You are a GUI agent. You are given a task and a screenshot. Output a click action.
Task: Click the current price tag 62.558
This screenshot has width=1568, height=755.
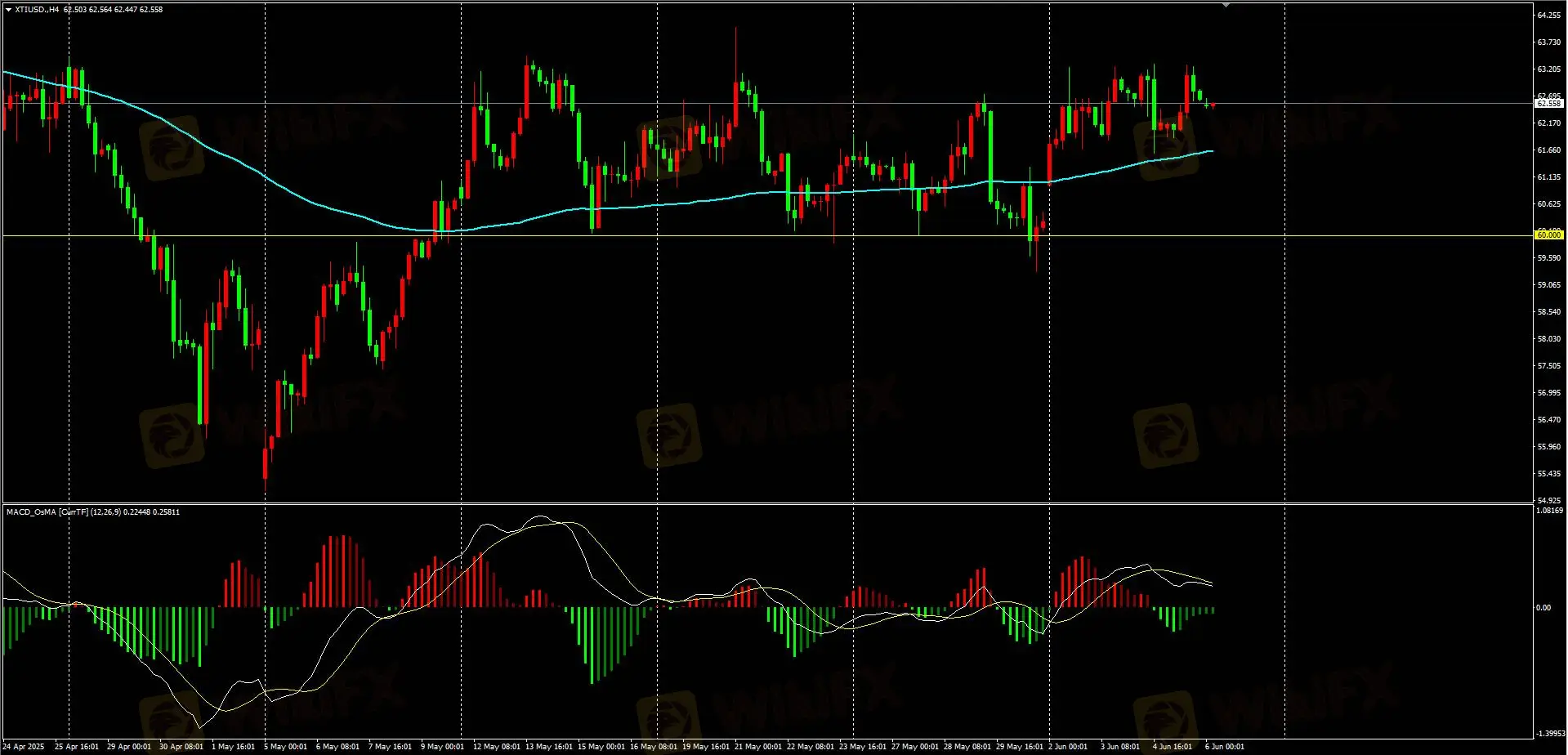tap(1549, 104)
